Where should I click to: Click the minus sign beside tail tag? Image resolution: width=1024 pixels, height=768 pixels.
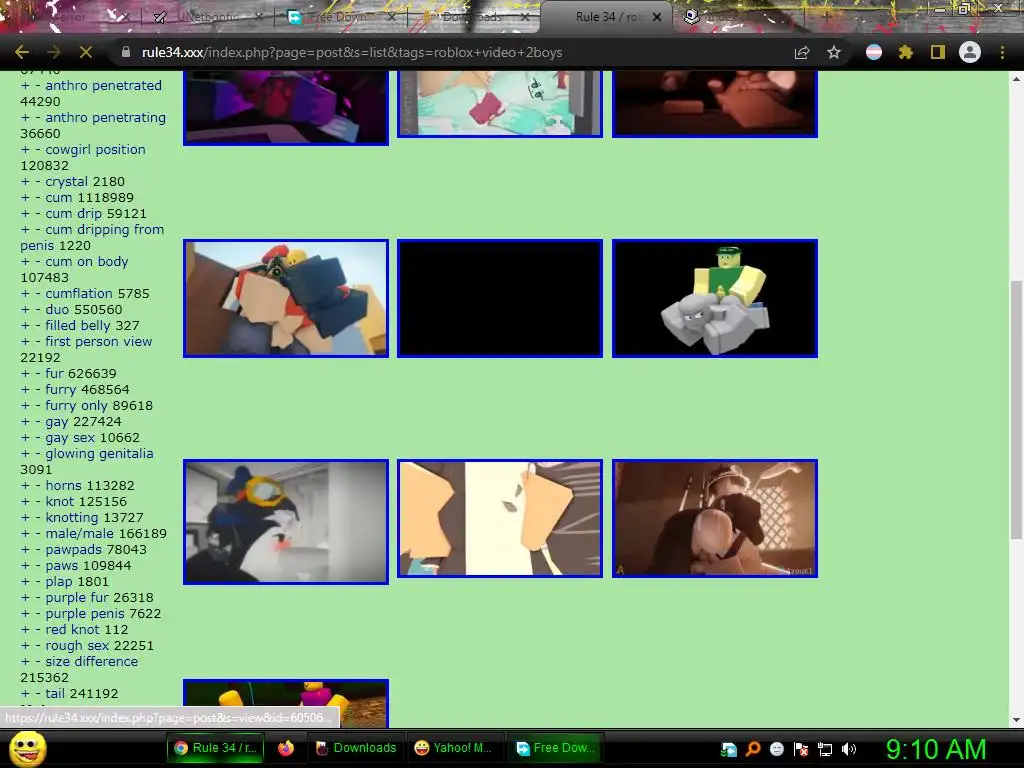[x=38, y=694]
